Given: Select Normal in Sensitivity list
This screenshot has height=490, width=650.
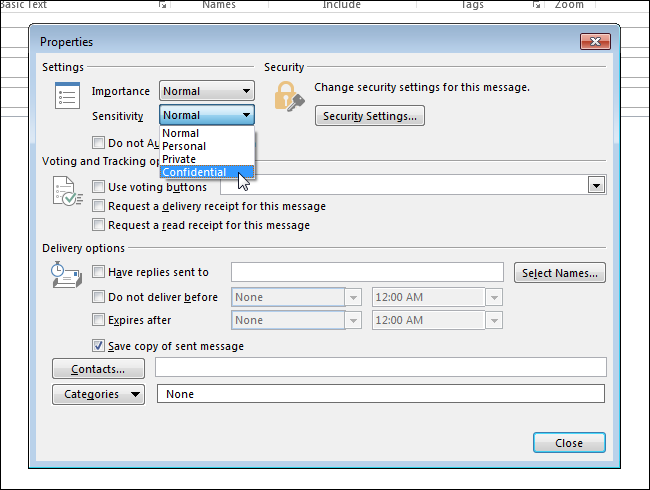Looking at the screenshot, I should [207, 133].
